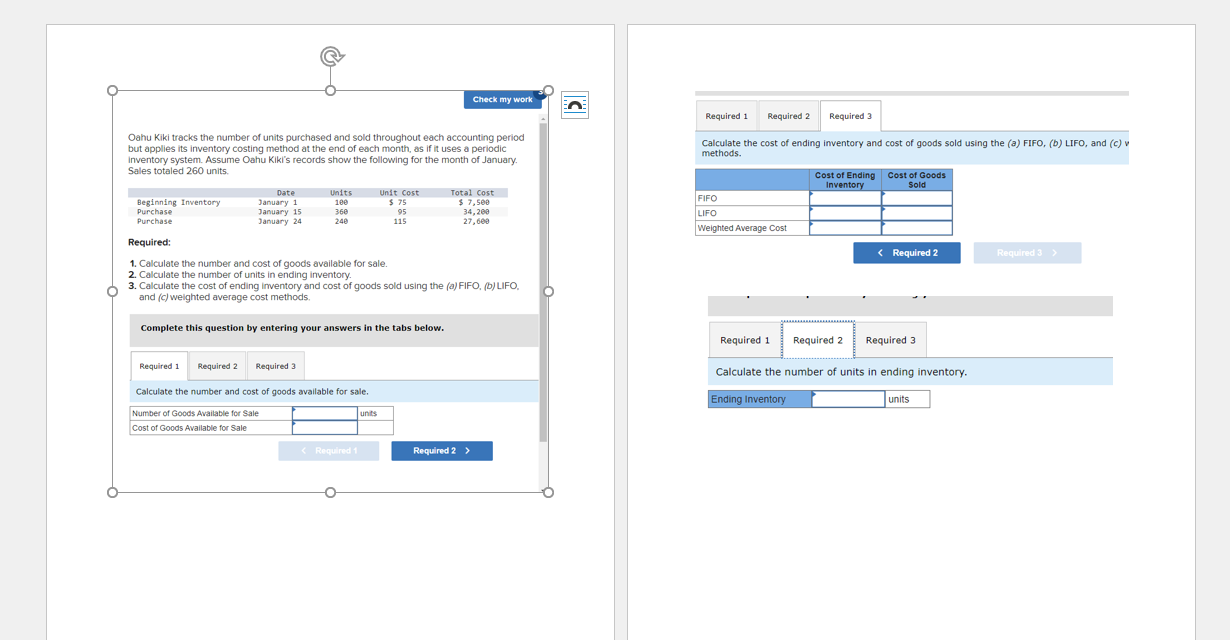This screenshot has width=1230, height=640.
Task: Select Required 3 tab in lower right picture
Action: (x=891, y=340)
